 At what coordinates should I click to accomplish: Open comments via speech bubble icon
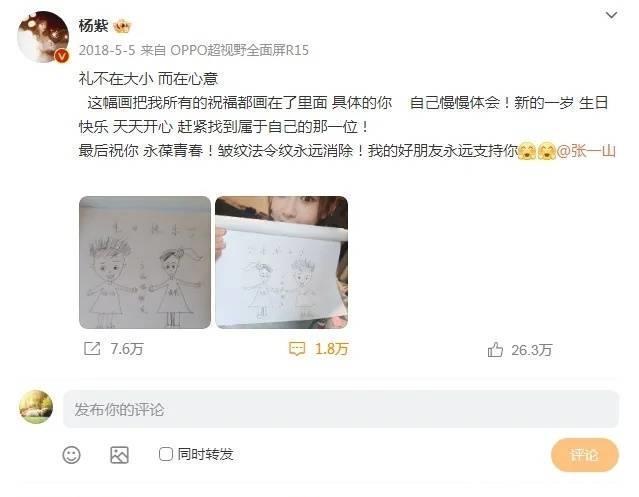297,349
